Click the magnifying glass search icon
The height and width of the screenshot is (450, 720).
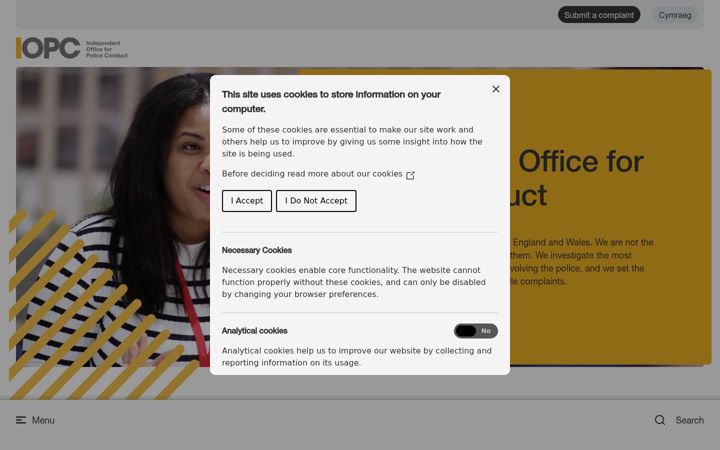point(660,420)
